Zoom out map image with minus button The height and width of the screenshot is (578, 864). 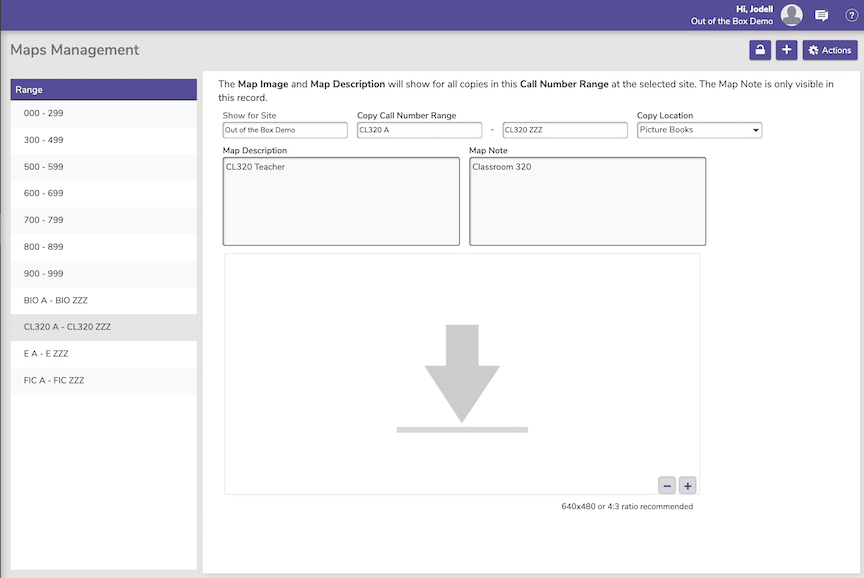[x=667, y=486]
